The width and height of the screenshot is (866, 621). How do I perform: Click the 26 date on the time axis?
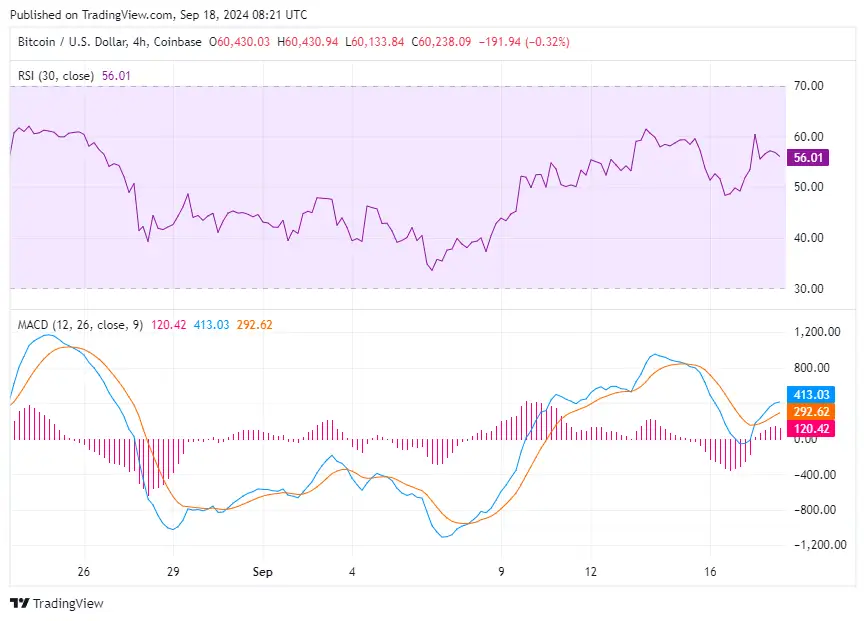coord(83,572)
